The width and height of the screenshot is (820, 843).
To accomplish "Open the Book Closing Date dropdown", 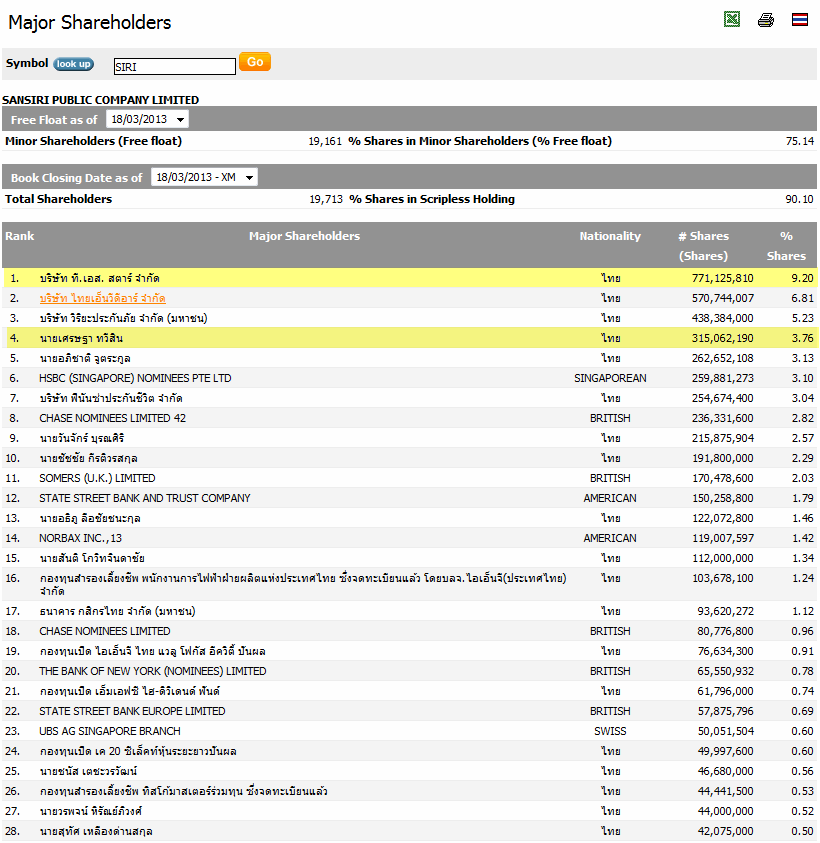I will [204, 177].
